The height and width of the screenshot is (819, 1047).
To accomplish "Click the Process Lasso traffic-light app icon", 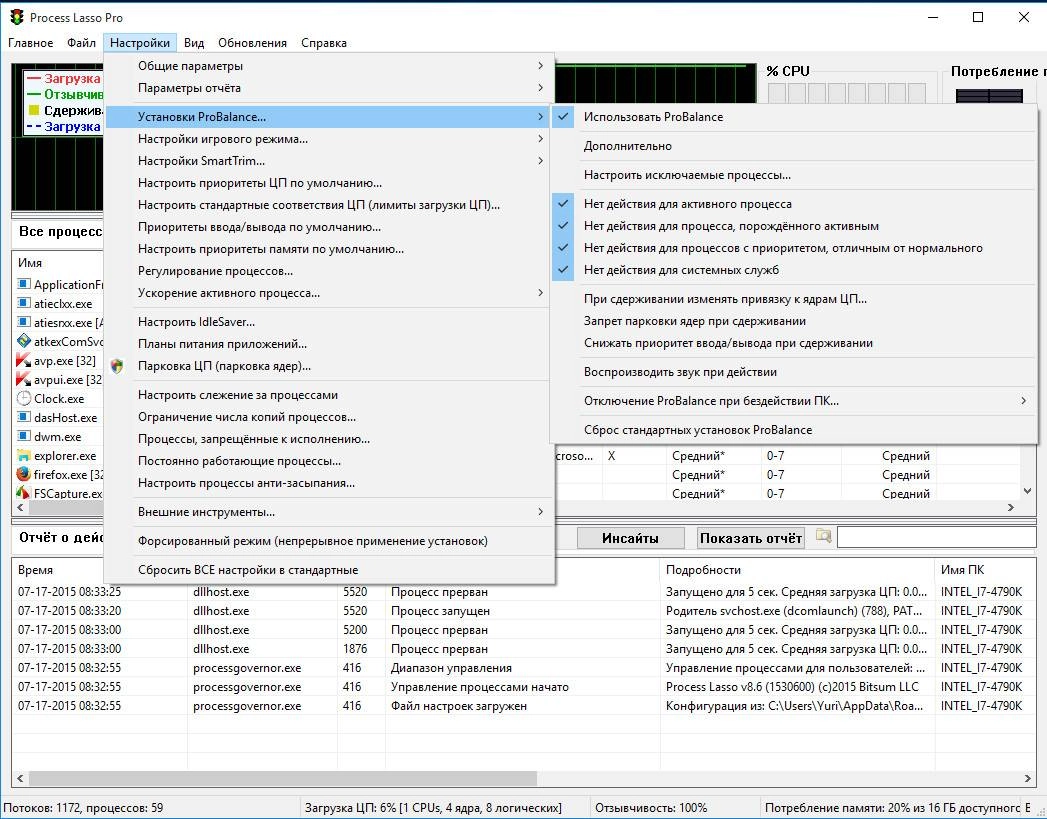I will coord(17,17).
